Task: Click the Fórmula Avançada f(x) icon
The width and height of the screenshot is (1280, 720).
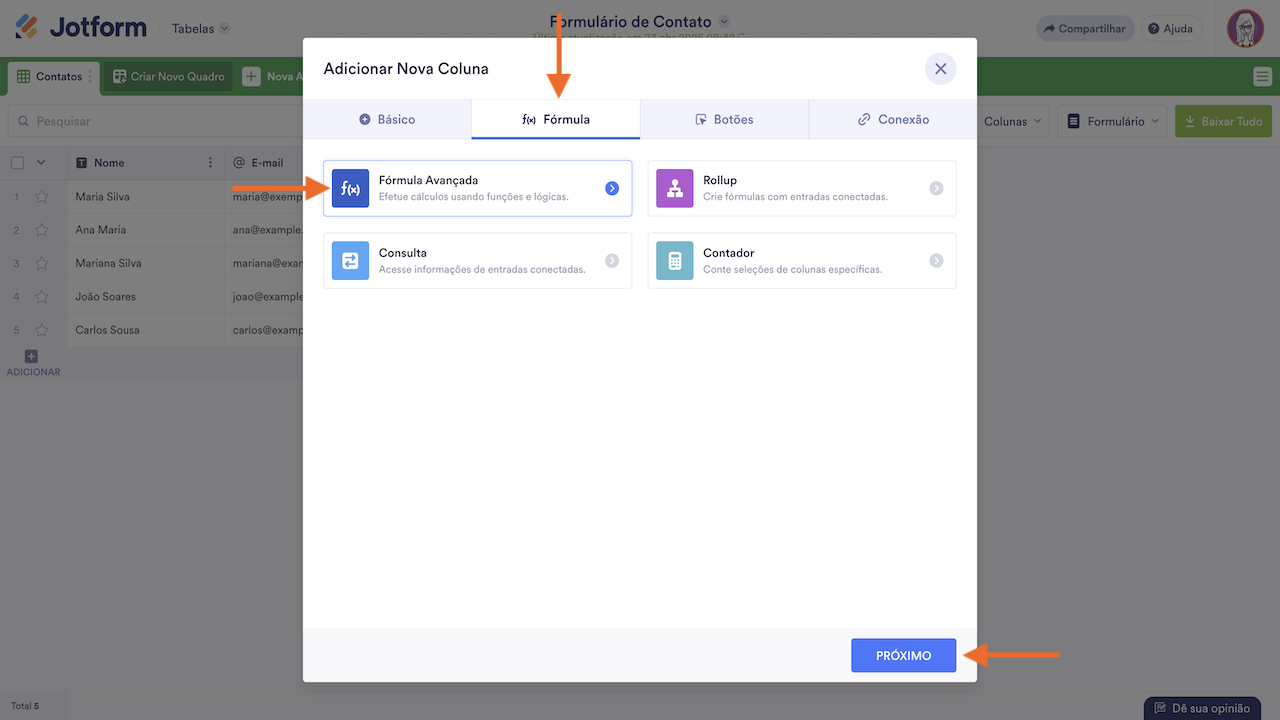Action: [x=350, y=189]
